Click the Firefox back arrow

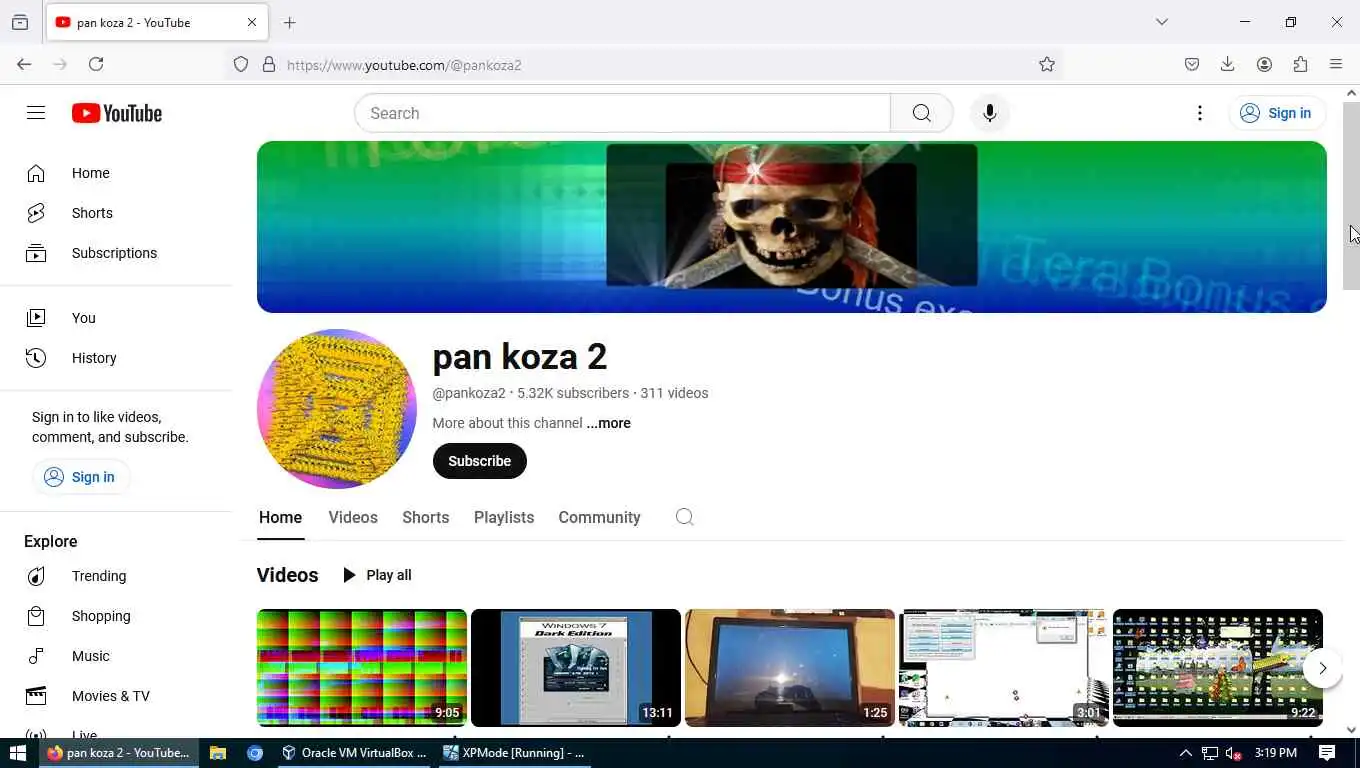click(x=24, y=64)
